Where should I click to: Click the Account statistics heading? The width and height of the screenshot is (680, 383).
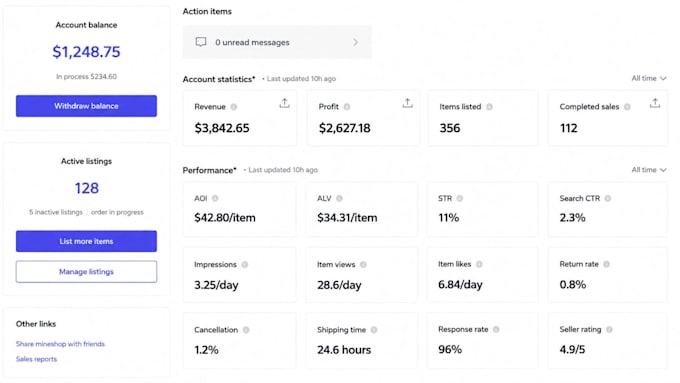click(219, 79)
